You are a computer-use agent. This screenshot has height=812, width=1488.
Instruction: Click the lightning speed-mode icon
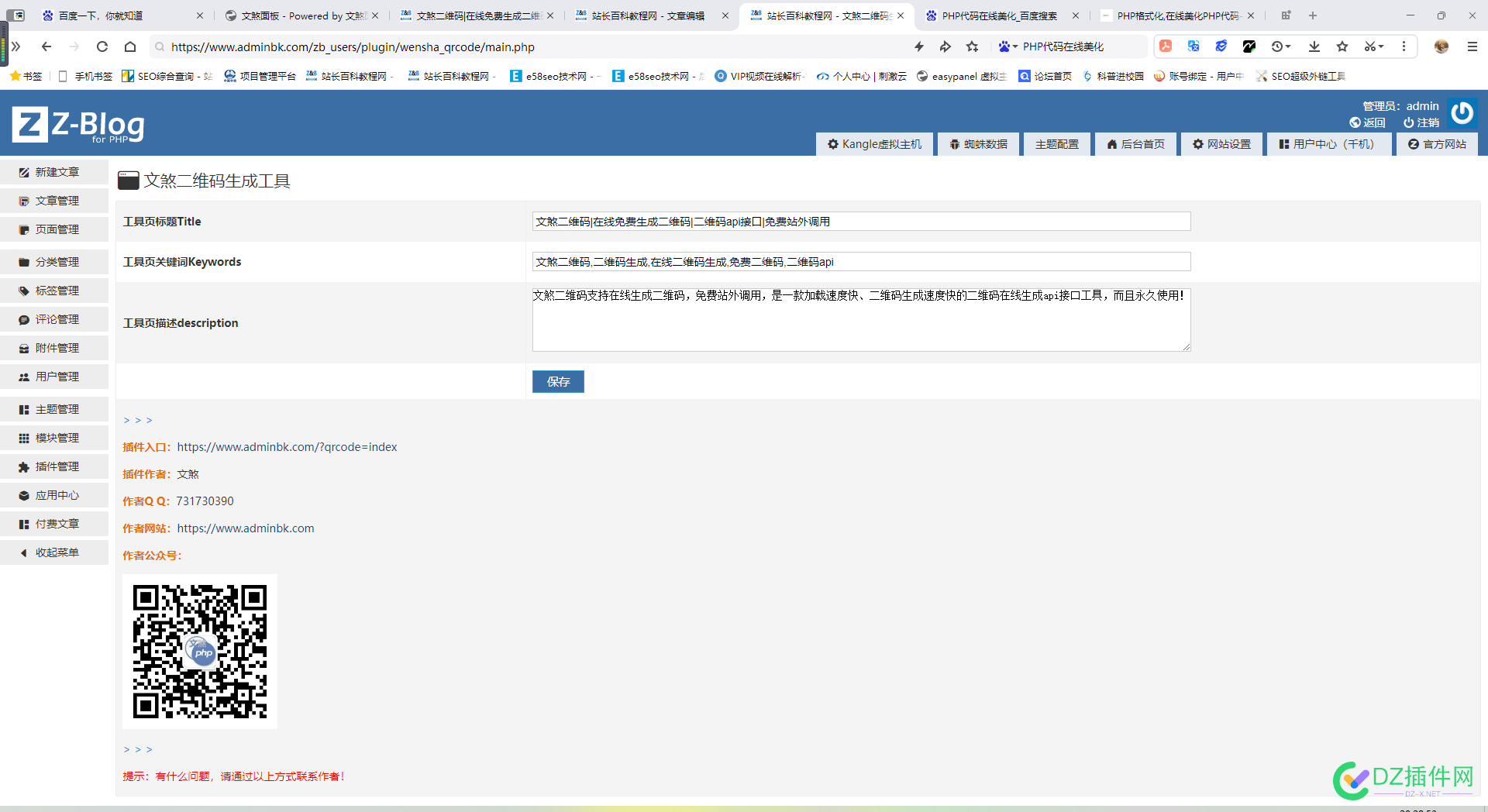coord(919,46)
